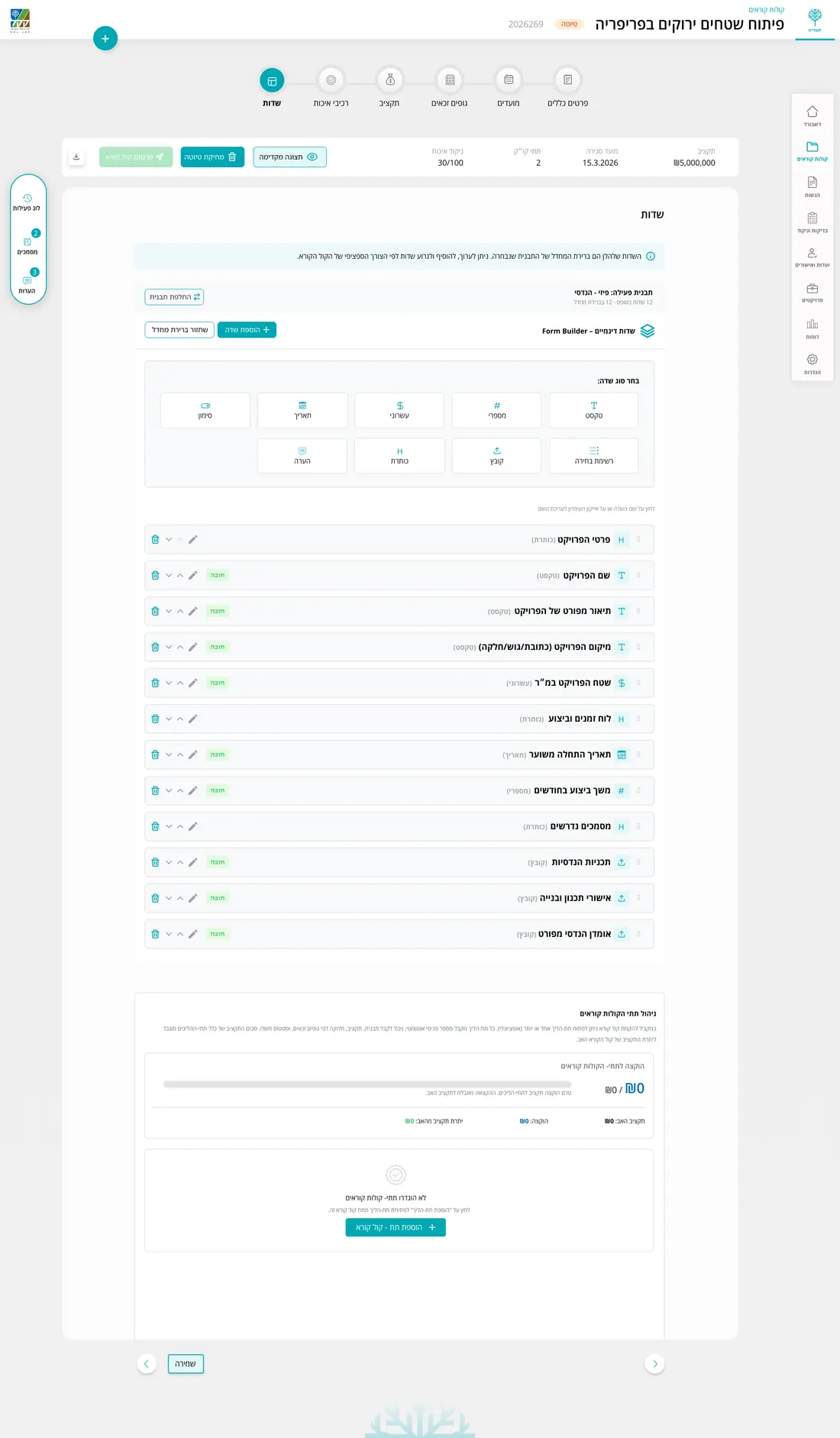Delete the שטח הפרויקט במ"ר field
The width and height of the screenshot is (840, 1438).
point(155,683)
